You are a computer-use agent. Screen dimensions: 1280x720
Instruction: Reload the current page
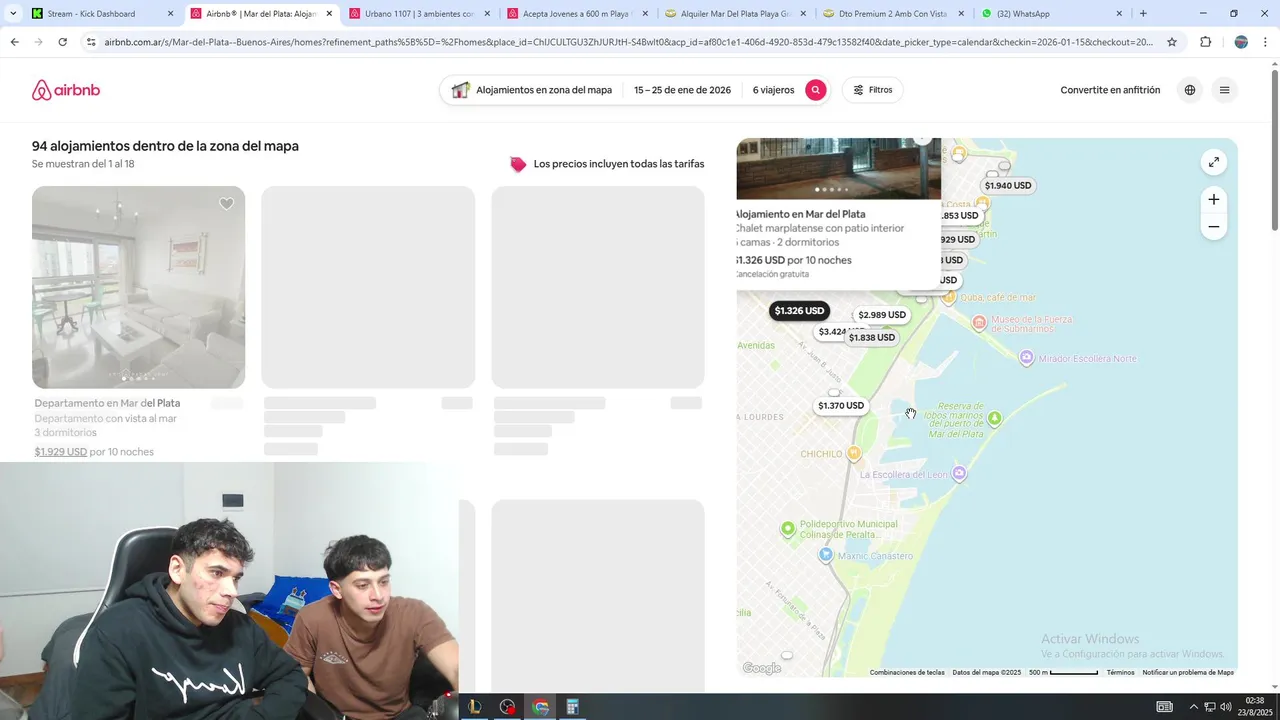(x=62, y=42)
